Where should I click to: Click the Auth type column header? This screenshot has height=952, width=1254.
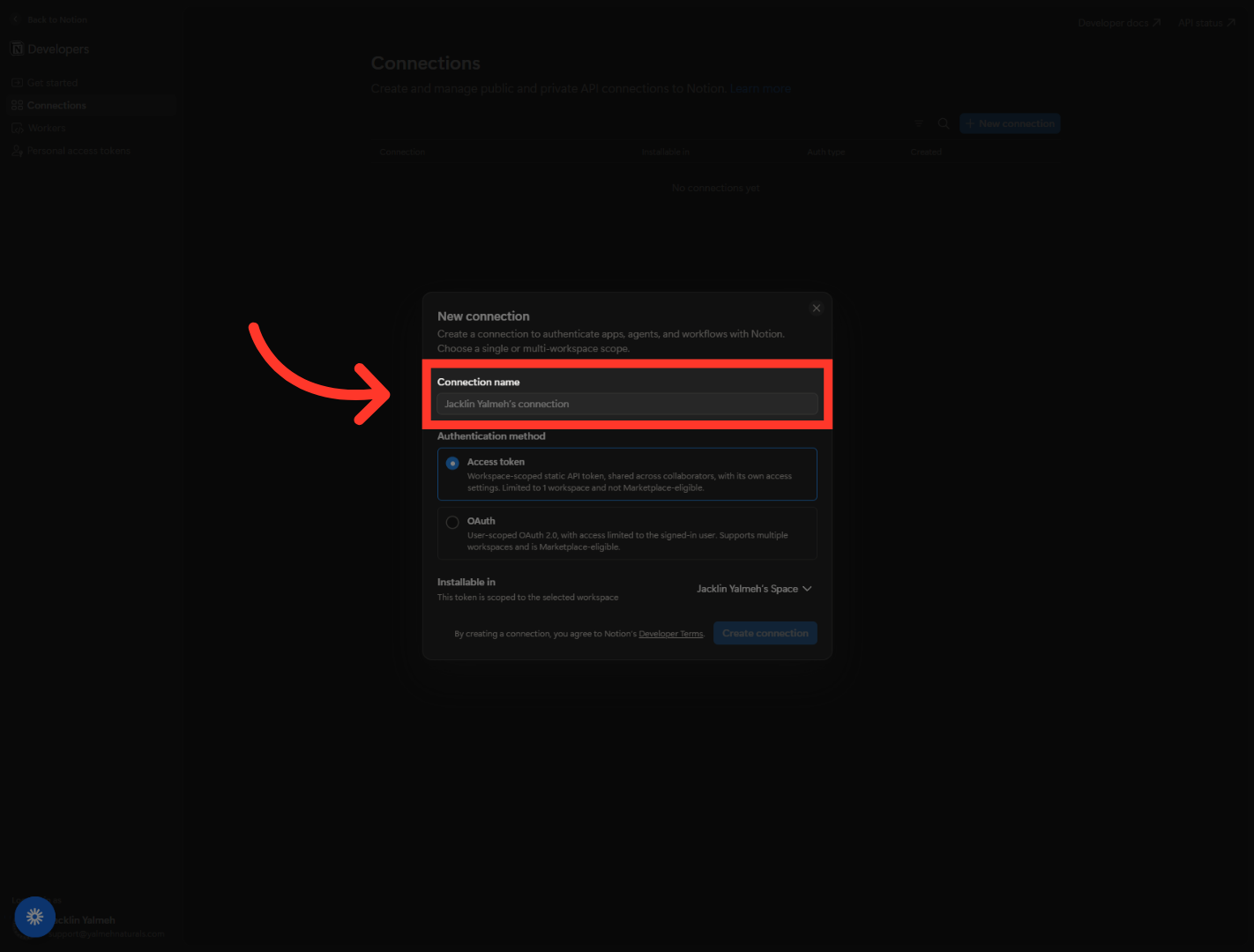[826, 152]
